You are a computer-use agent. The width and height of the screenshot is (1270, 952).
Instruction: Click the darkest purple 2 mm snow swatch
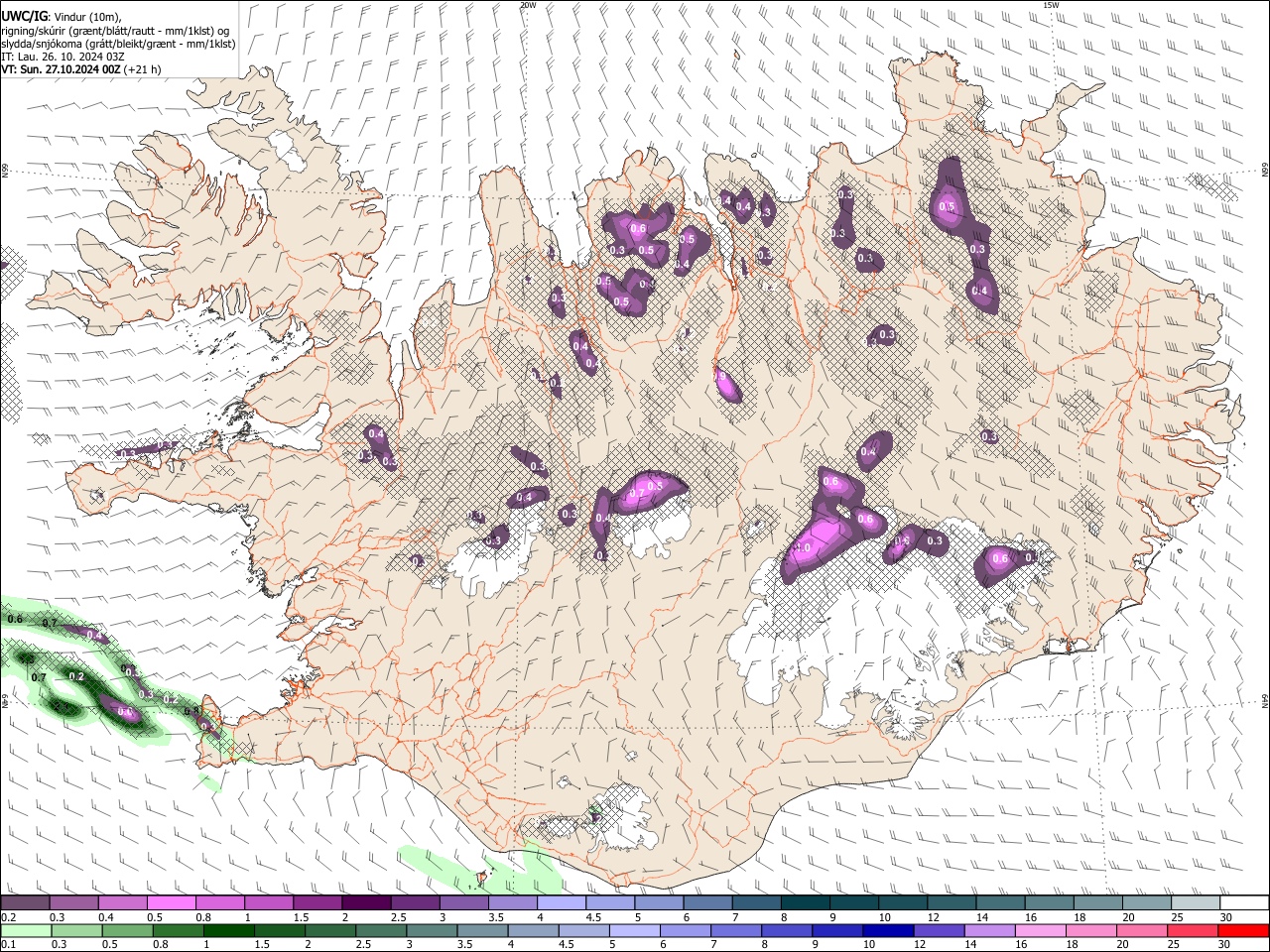click(x=365, y=903)
